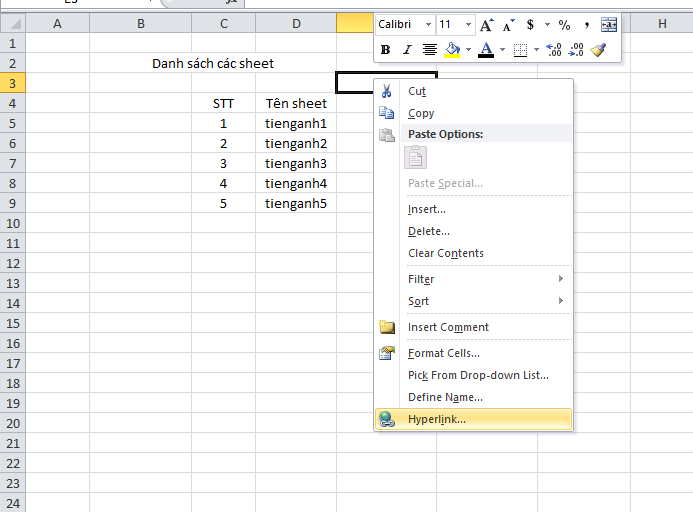Viewport: 693px width, 512px height.
Task: Select column B header
Action: pos(141,23)
